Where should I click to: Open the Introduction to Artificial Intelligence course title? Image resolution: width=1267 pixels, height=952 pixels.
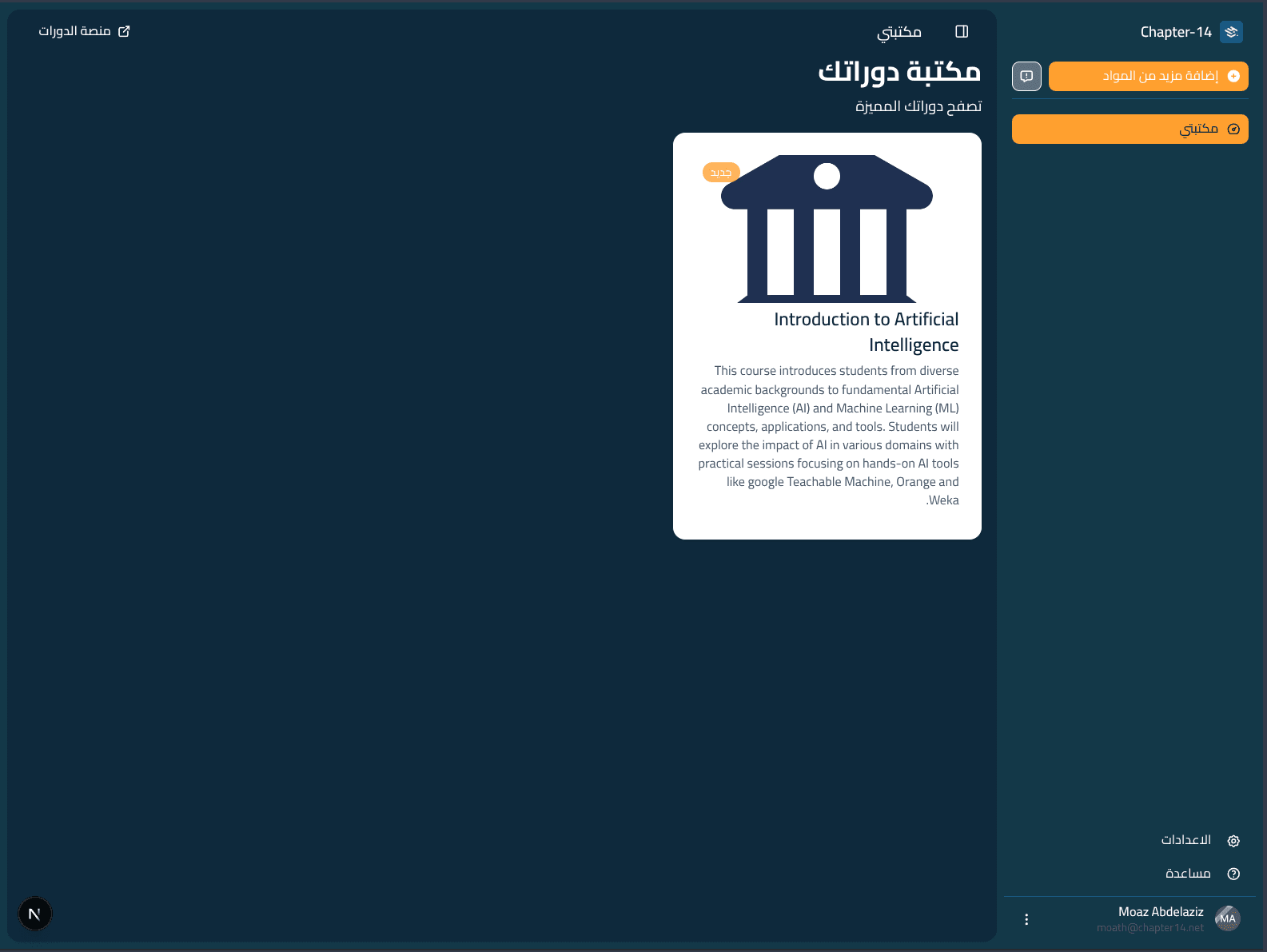867,332
